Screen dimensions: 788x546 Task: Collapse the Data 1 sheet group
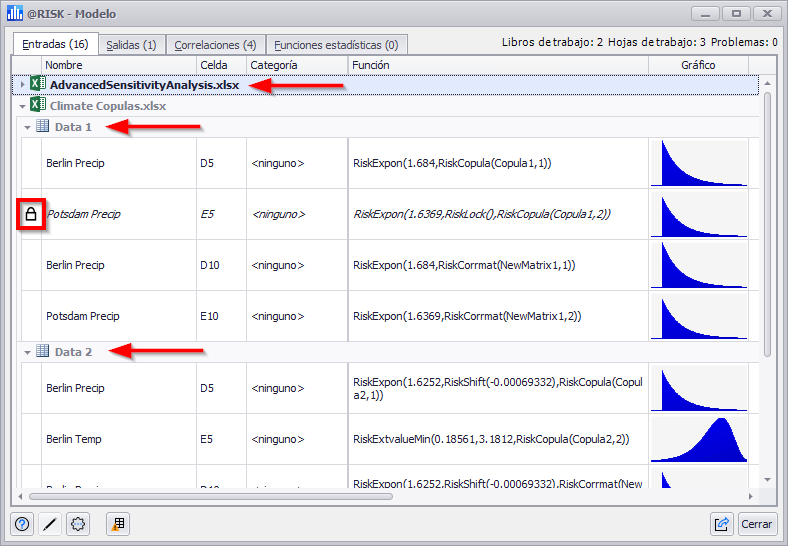point(28,127)
